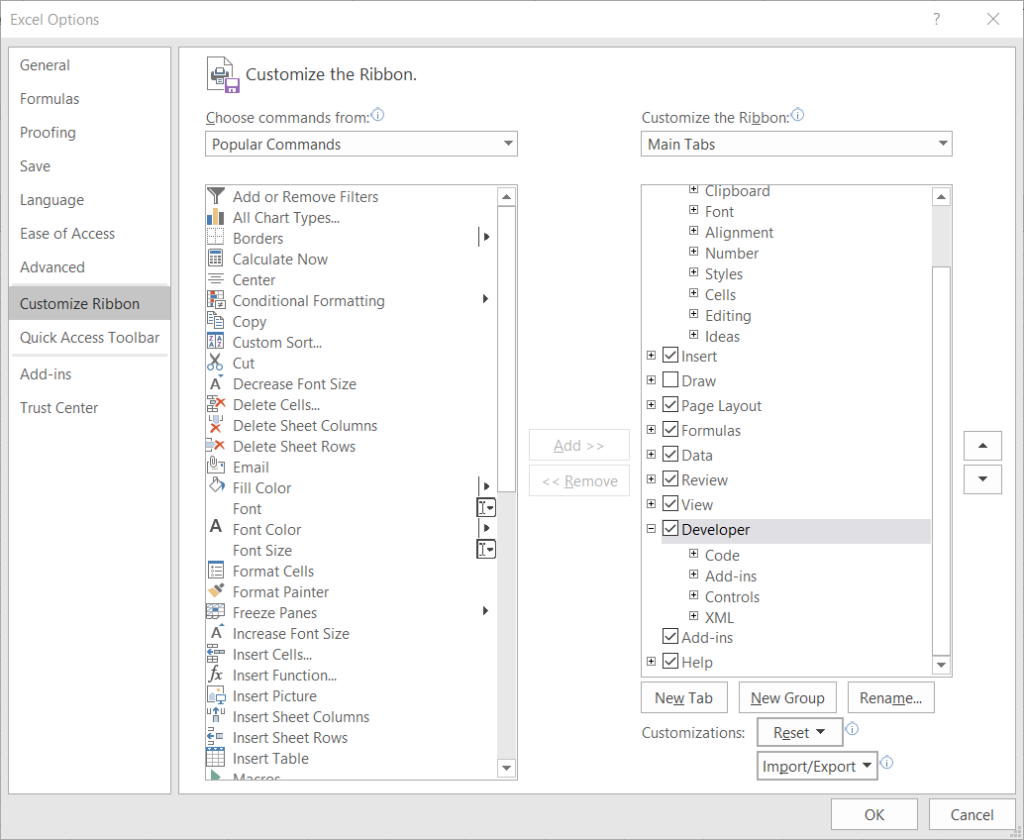Image resolution: width=1024 pixels, height=840 pixels.
Task: Click the New Tab button
Action: pos(684,697)
